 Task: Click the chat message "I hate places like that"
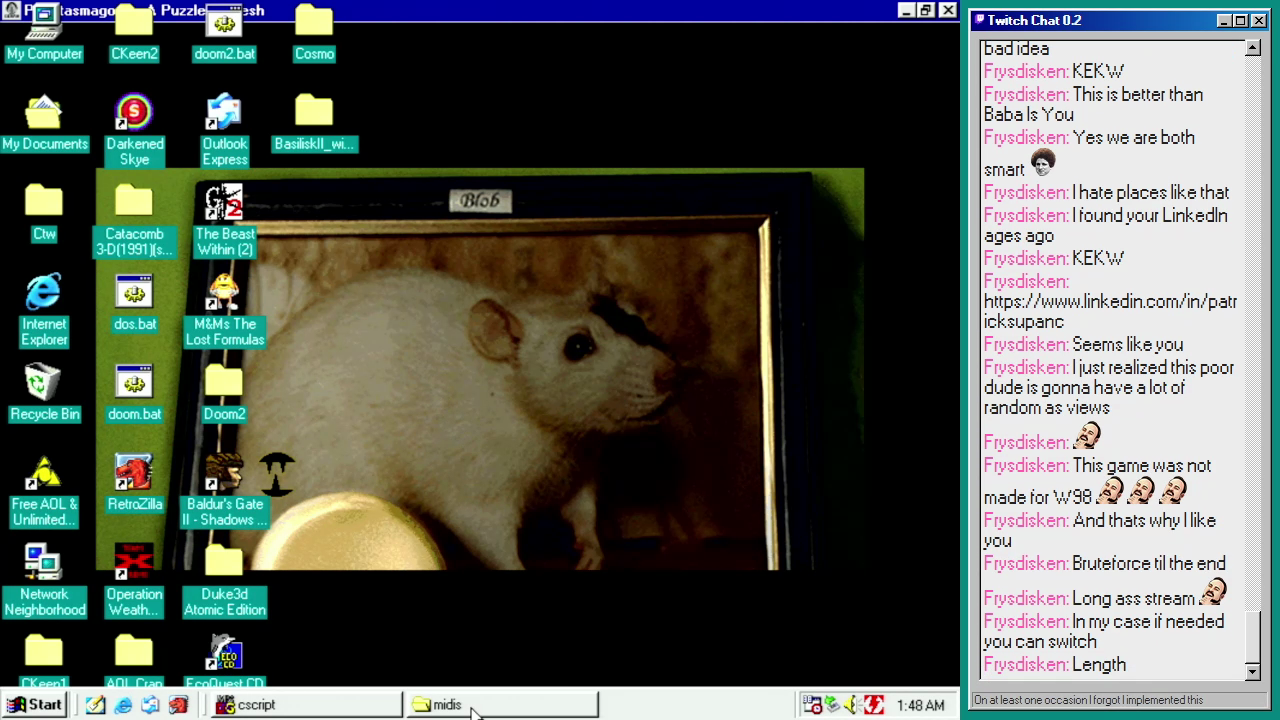1150,192
